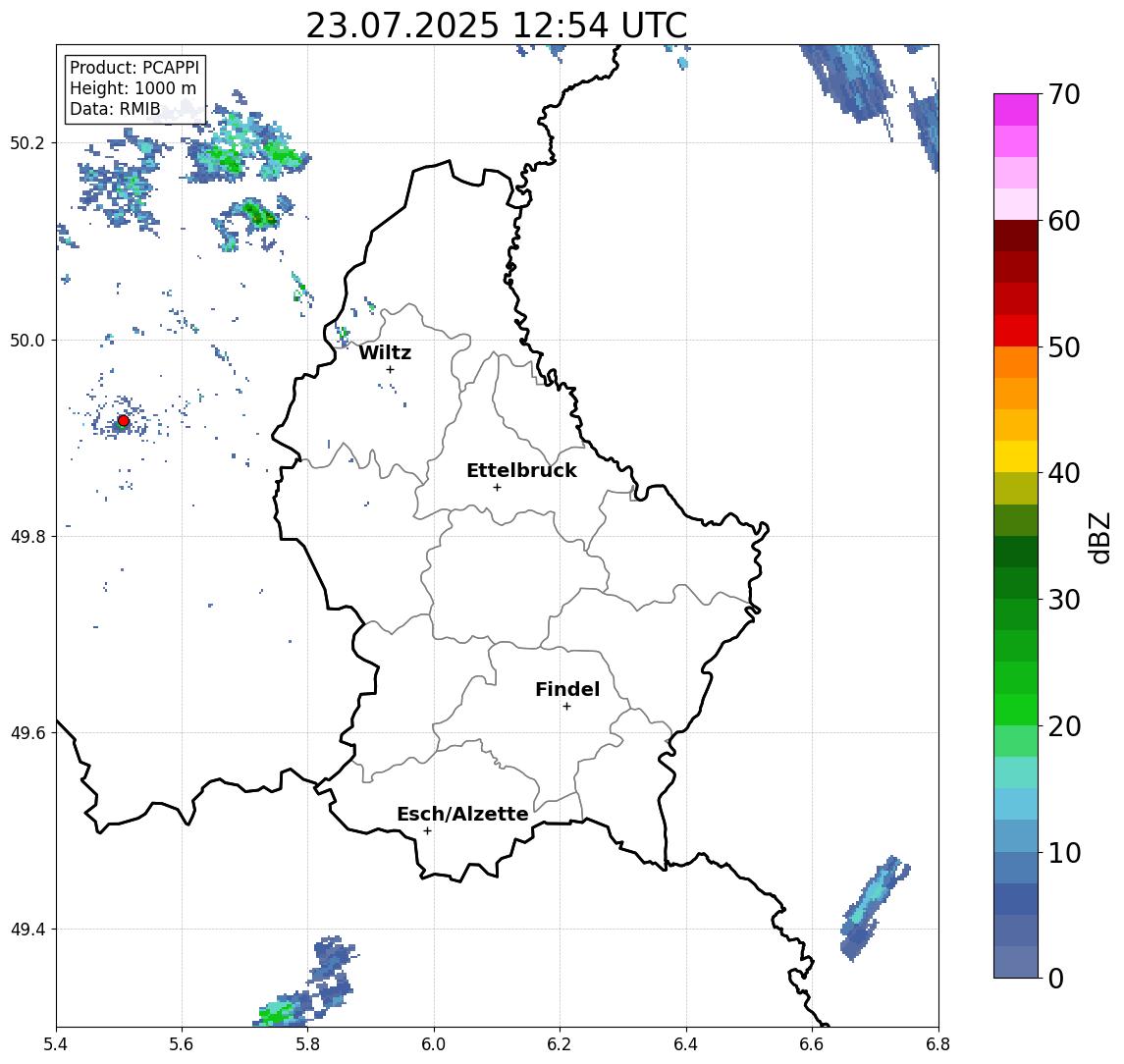
Task: Select the Wiltz station label
Action: tap(385, 352)
